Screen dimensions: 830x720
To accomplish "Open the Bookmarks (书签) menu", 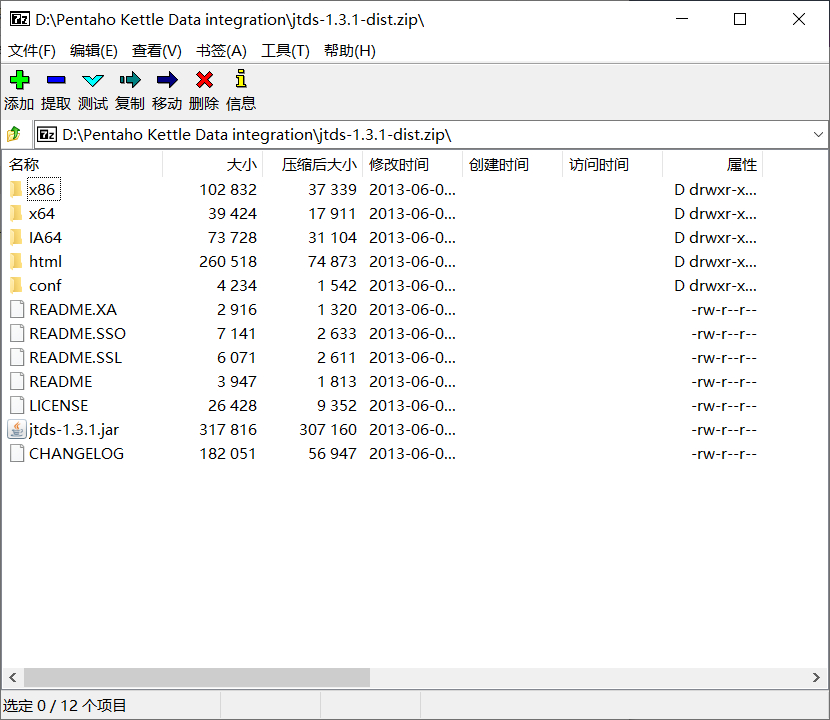I will click(221, 51).
